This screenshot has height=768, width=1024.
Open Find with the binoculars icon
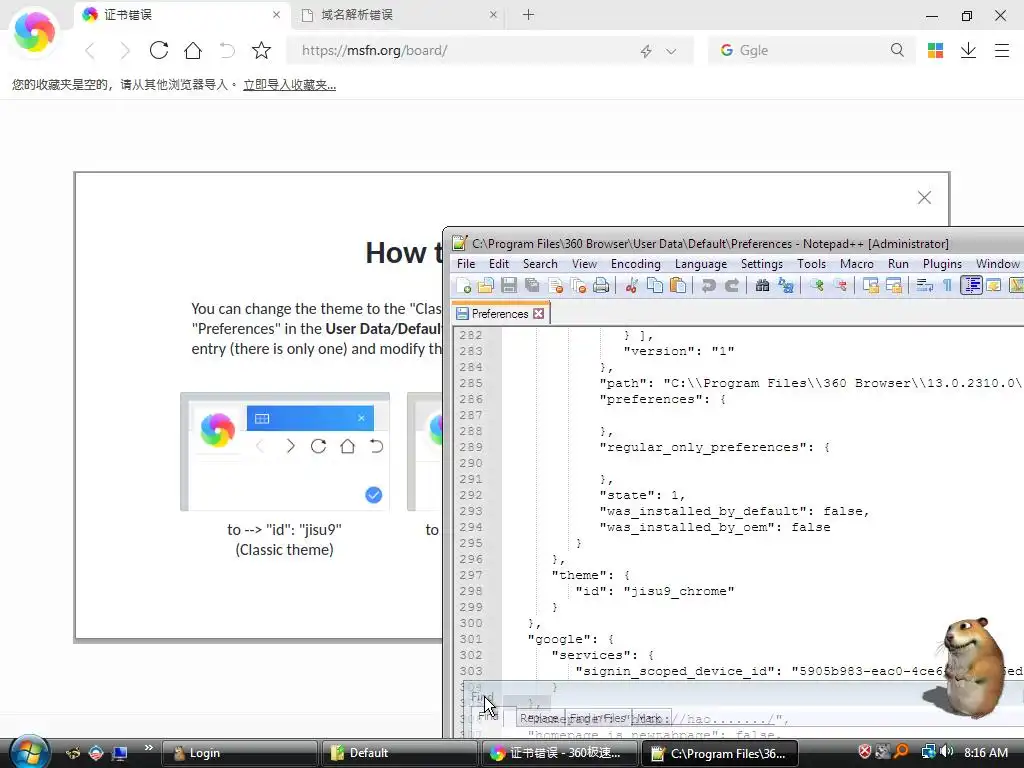tap(762, 285)
